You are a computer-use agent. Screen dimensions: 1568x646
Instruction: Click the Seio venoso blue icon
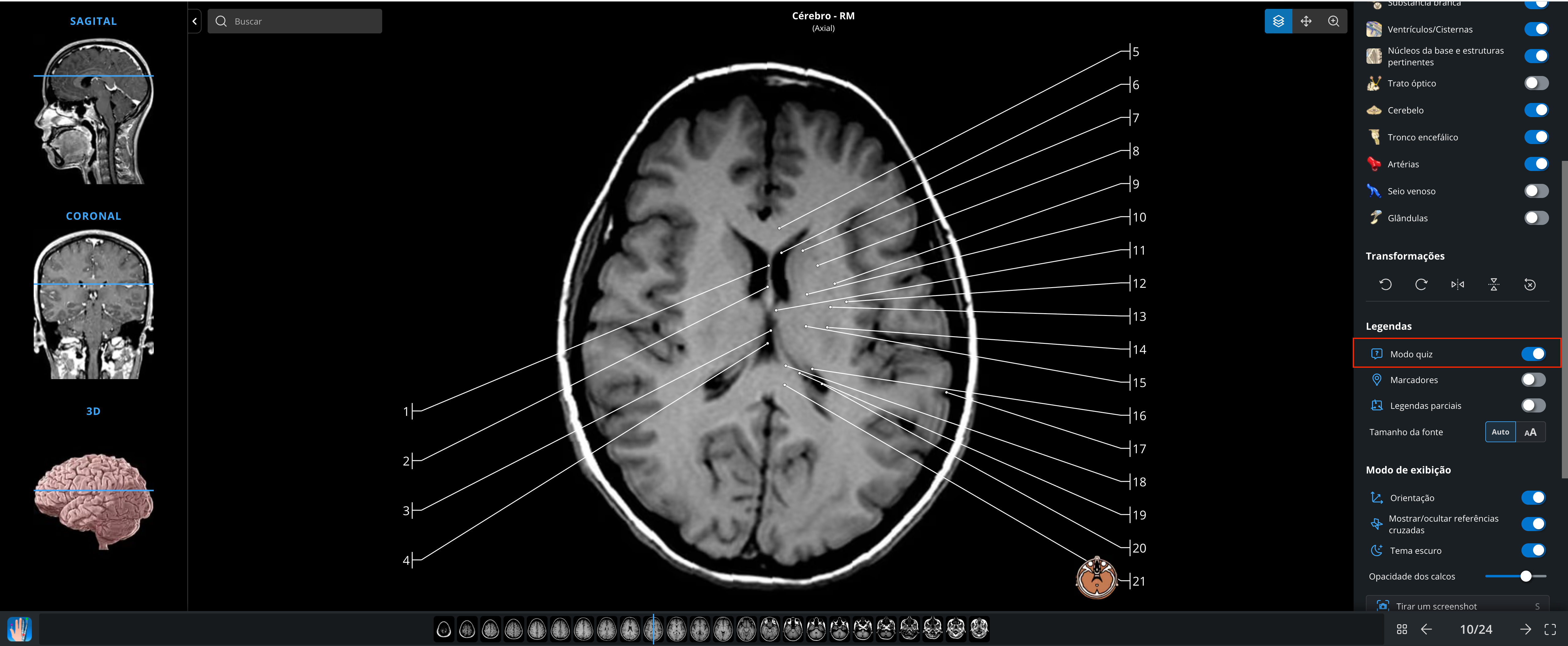(x=1374, y=191)
